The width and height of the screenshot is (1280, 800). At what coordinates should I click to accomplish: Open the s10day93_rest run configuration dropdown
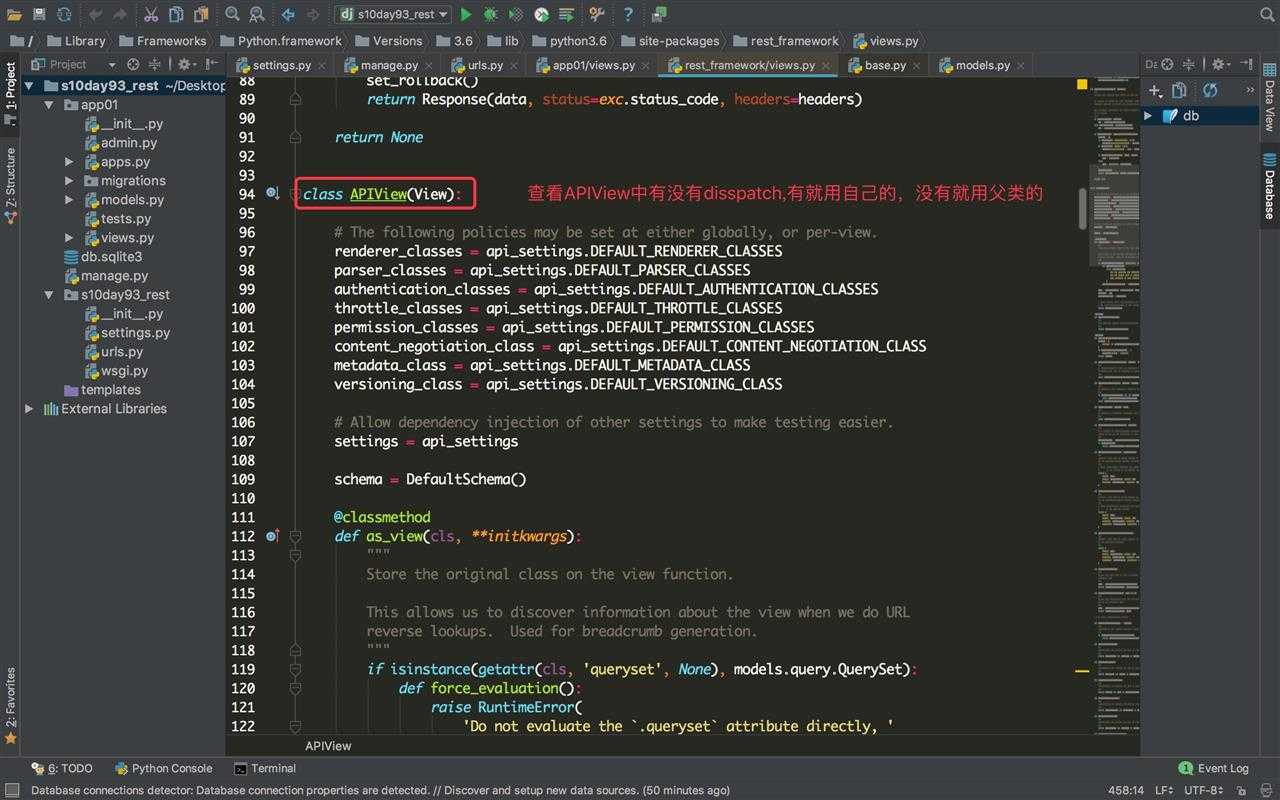point(392,14)
